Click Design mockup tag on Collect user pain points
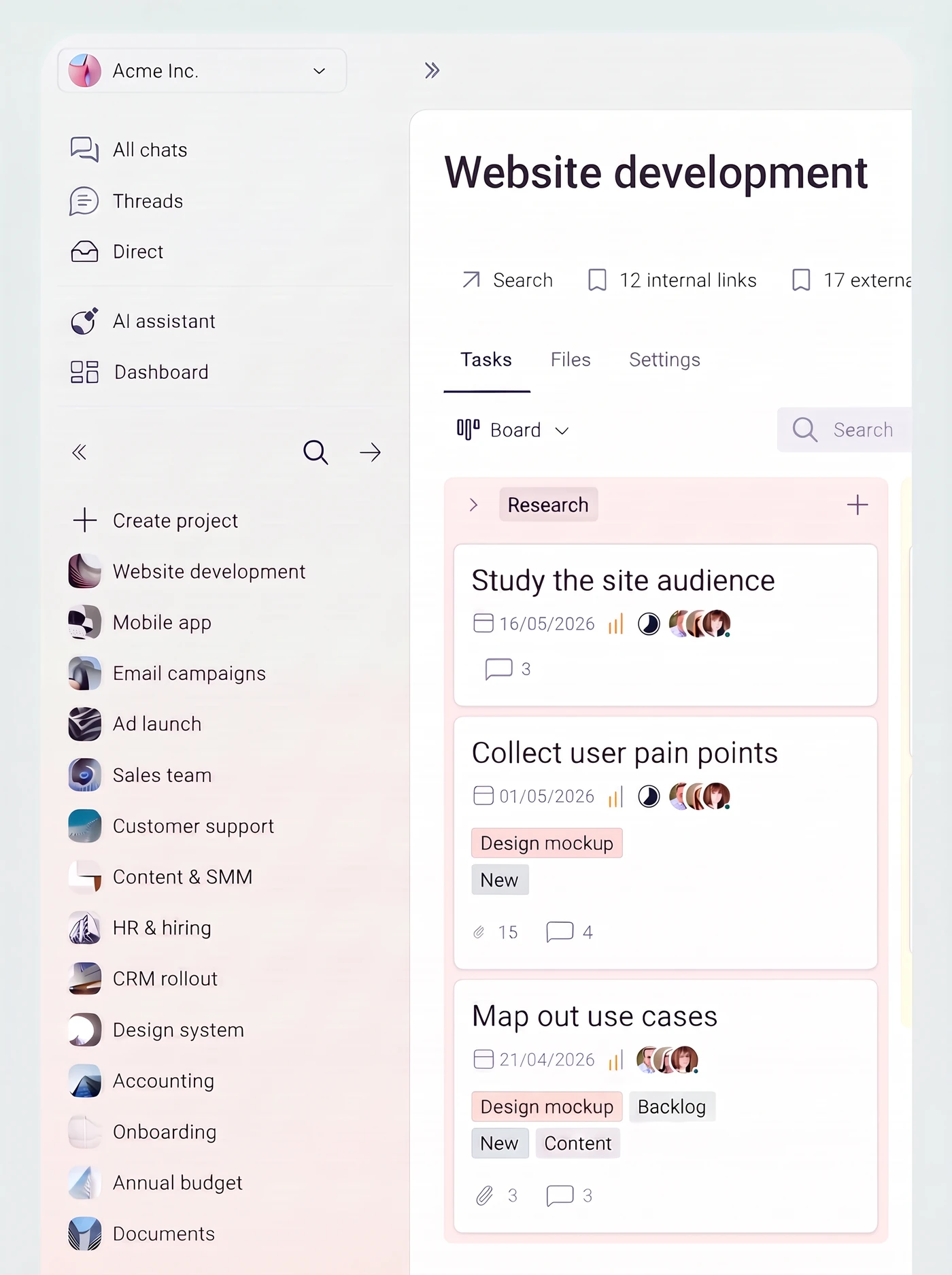952x1275 pixels. pos(547,843)
